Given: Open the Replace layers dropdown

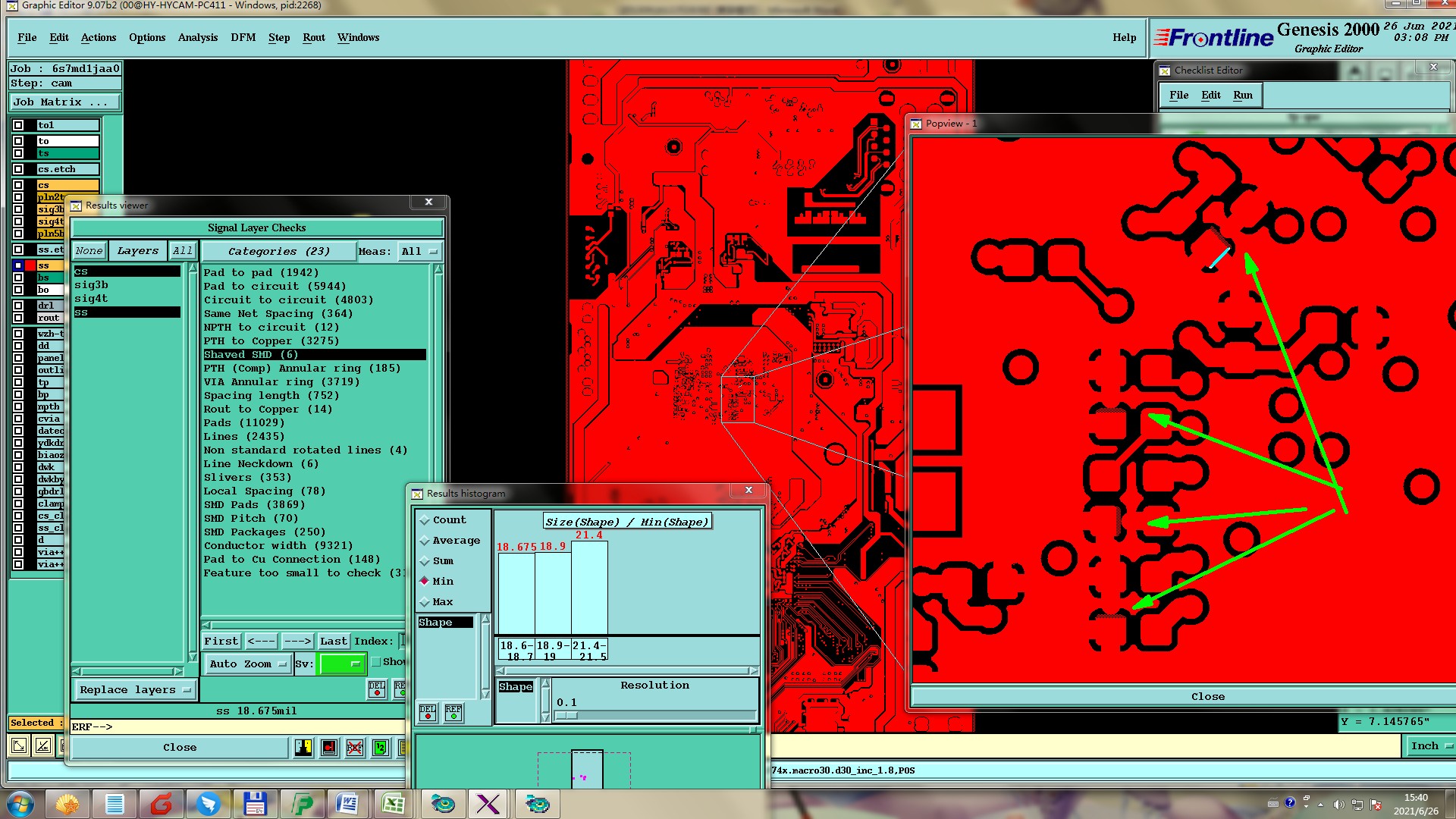Looking at the screenshot, I should point(135,689).
